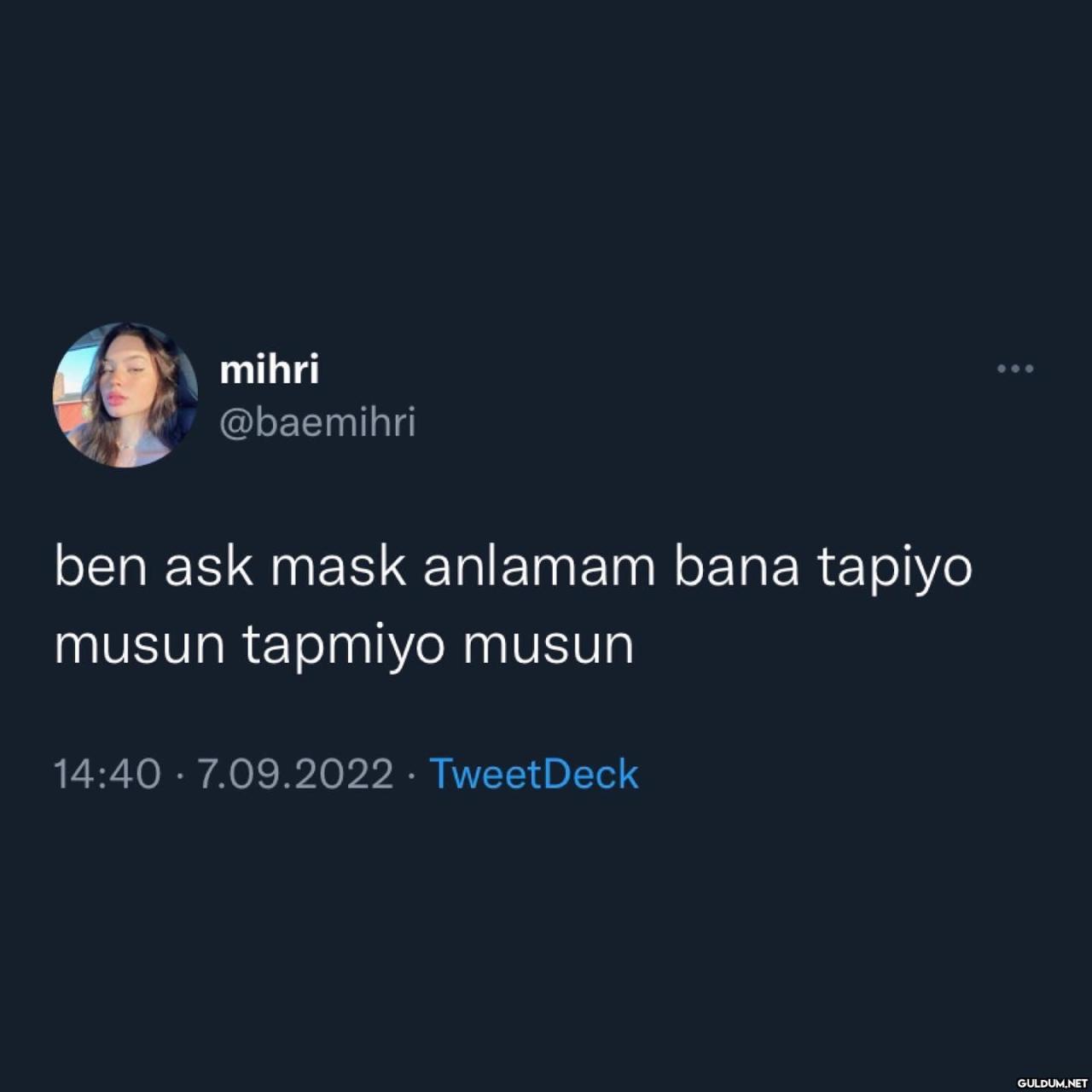Screen dimensions: 1092x1092
Task: Click the first line of the tweet text
Action: coord(514,568)
